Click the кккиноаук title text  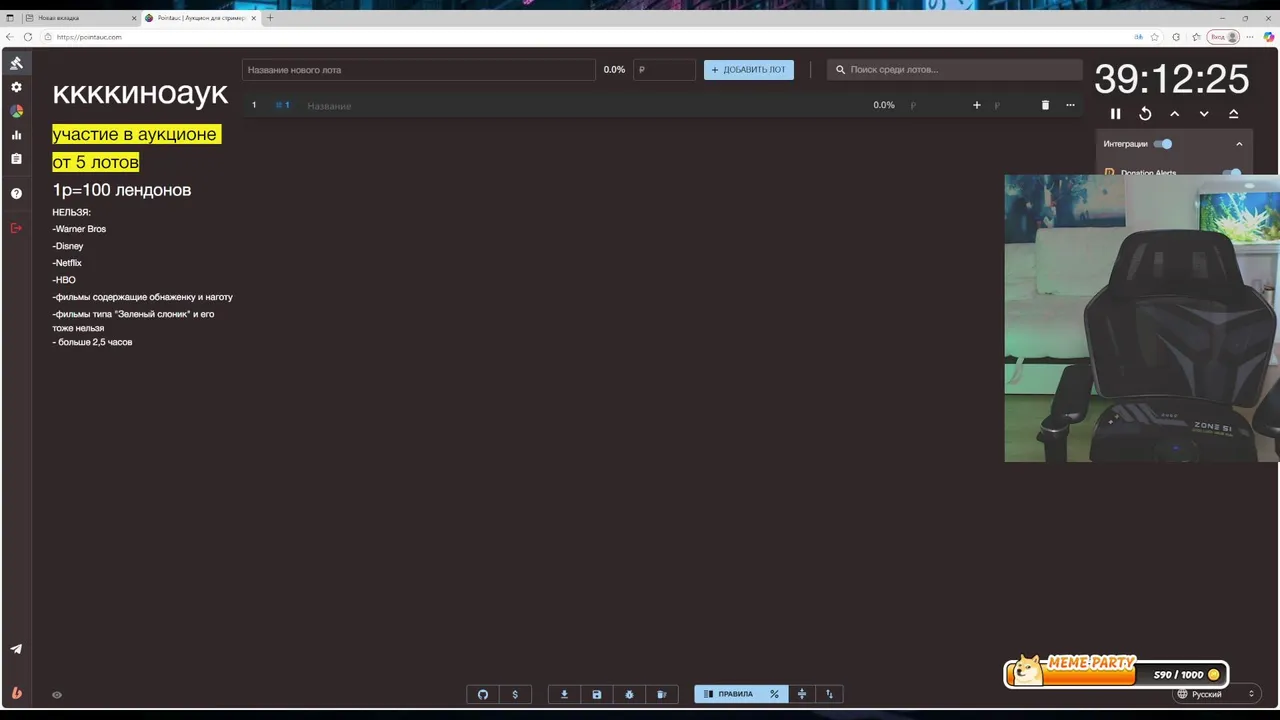click(140, 93)
